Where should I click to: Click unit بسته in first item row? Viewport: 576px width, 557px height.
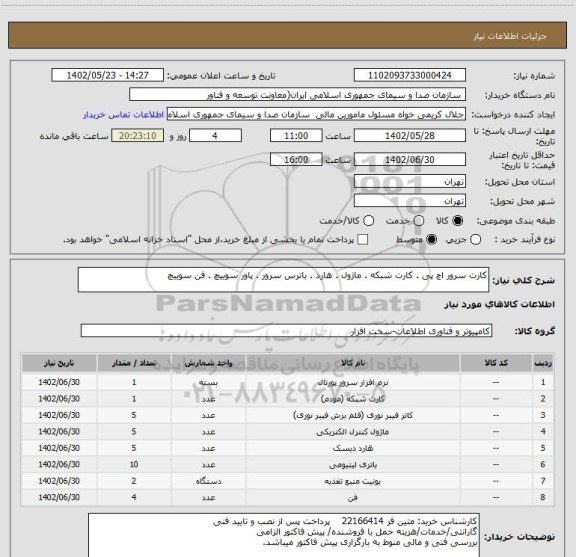(208, 382)
